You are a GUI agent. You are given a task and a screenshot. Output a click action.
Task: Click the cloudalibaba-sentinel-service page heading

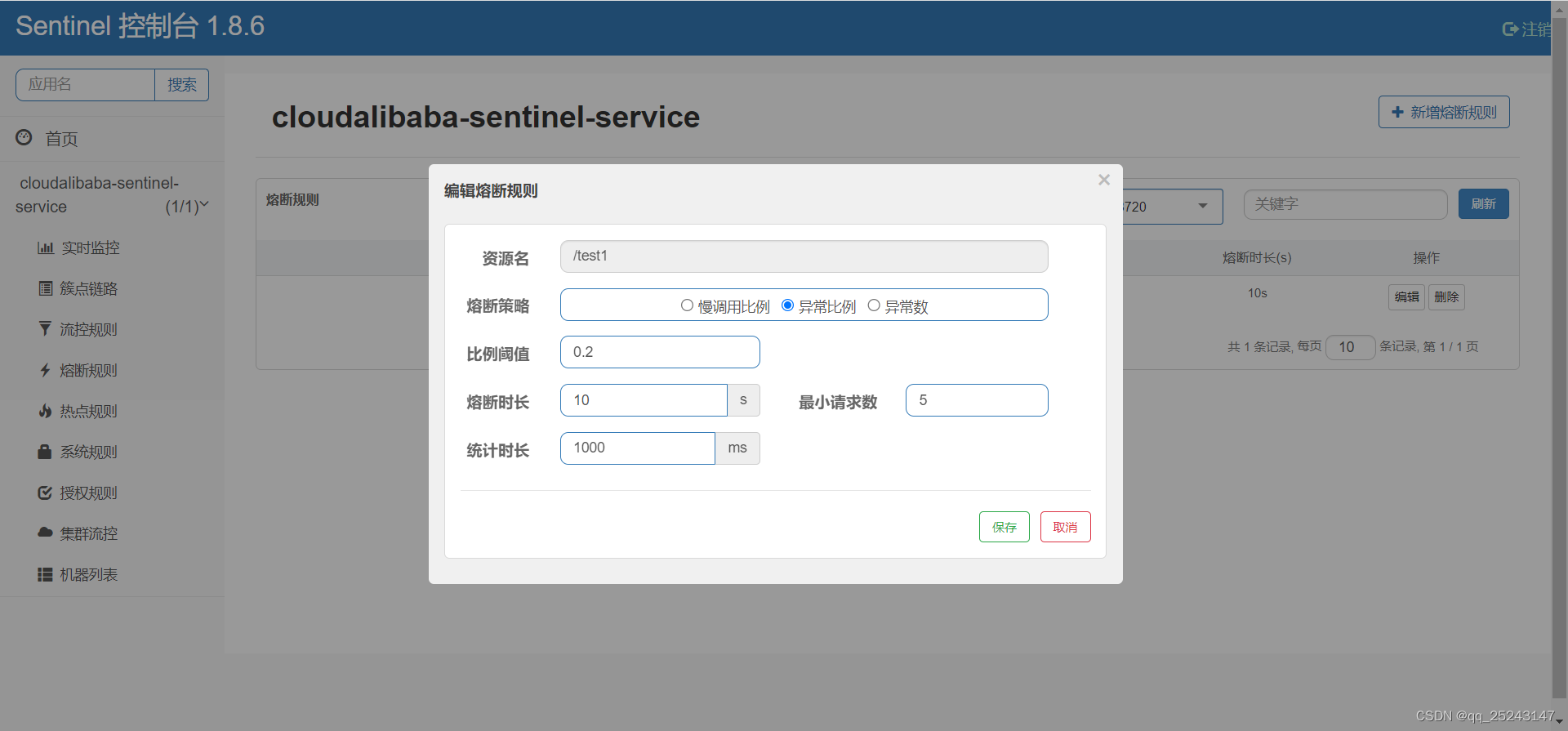(x=485, y=117)
